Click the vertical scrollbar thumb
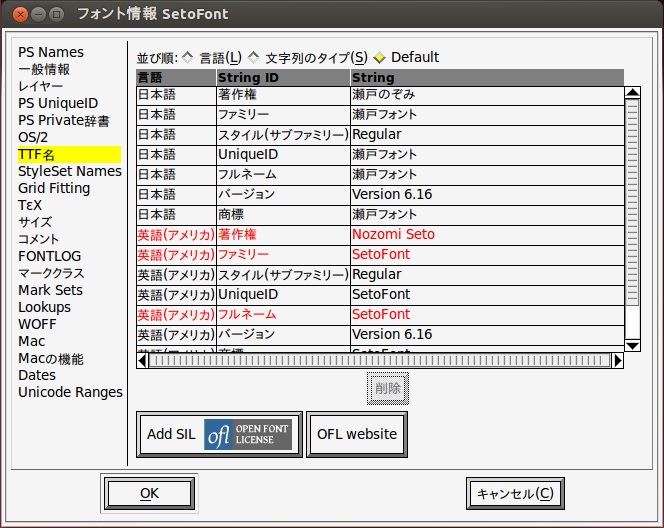This screenshot has height=528, width=664. (x=633, y=202)
